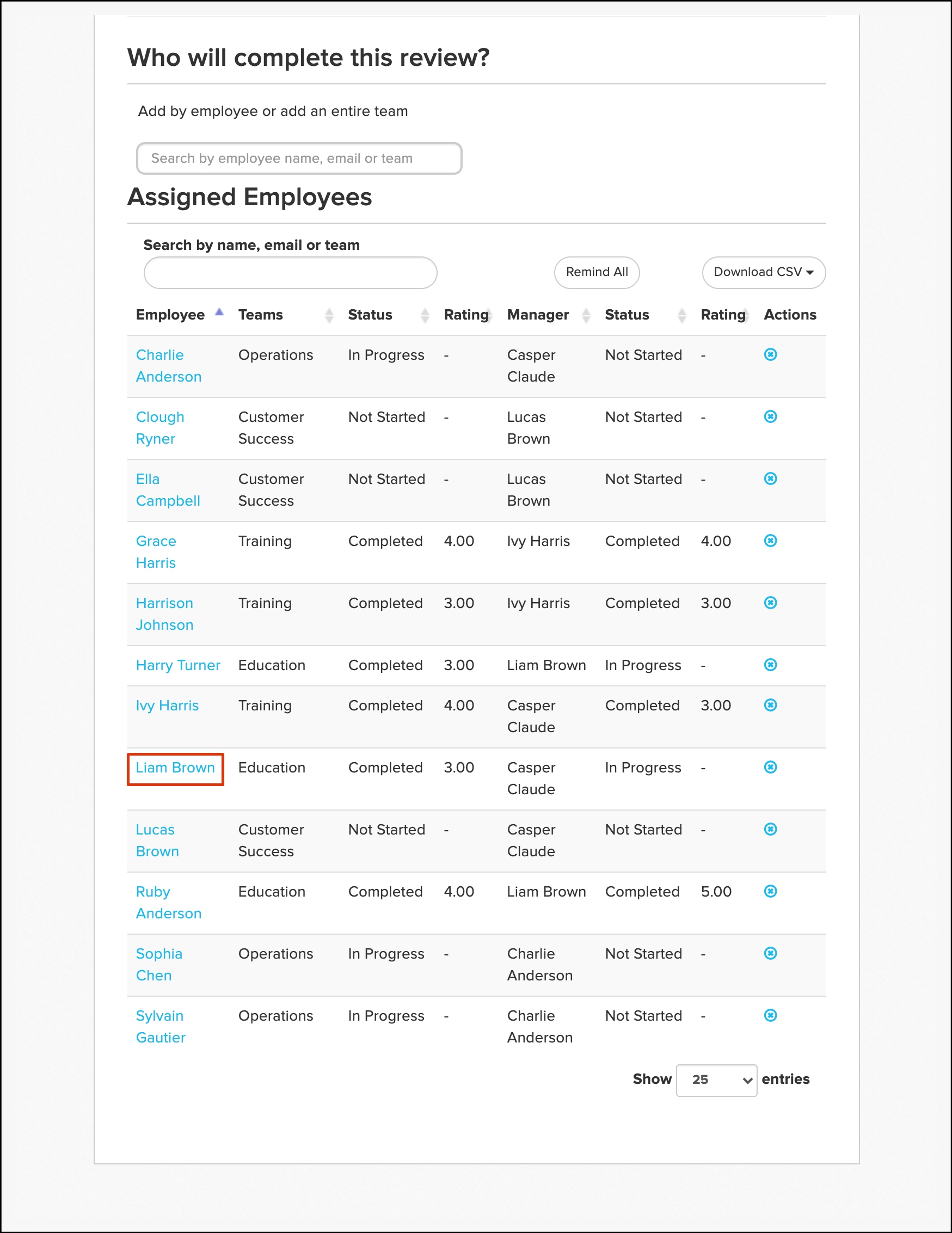Viewport: 952px width, 1233px height.
Task: Click Grace Harris's Training team cell
Action: point(265,542)
